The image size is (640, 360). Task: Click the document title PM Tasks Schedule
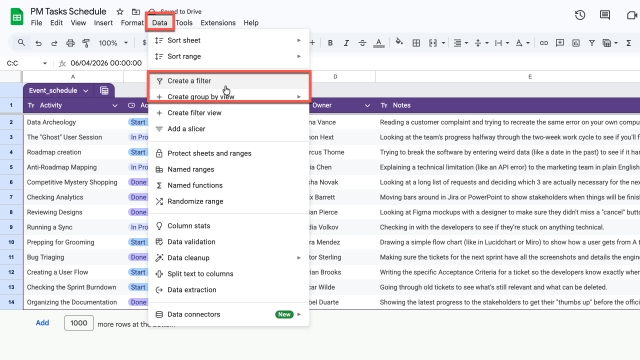point(68,11)
